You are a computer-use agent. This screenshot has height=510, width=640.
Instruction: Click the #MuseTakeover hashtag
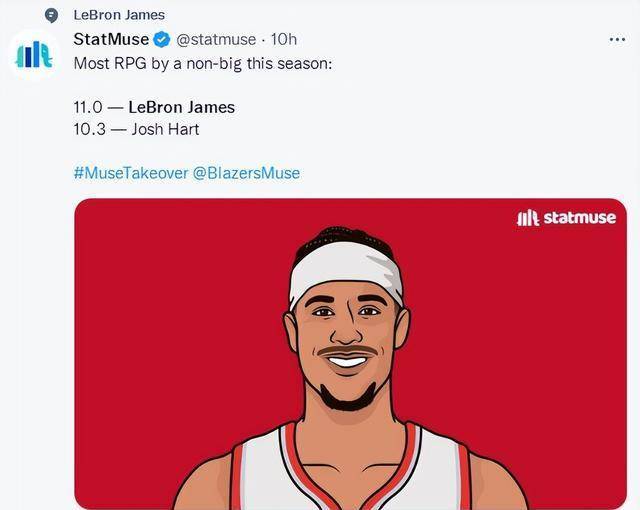pyautogui.click(x=131, y=173)
